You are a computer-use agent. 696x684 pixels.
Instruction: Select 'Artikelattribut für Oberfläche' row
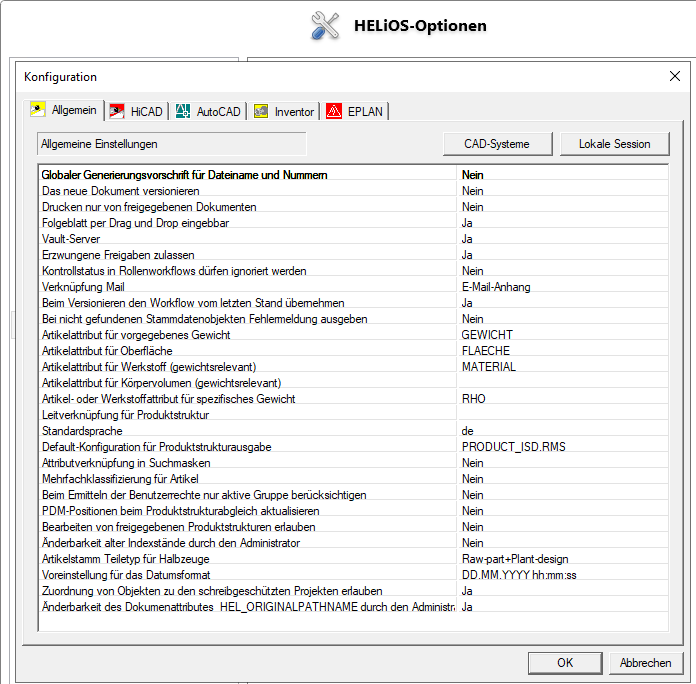[x=354, y=351]
